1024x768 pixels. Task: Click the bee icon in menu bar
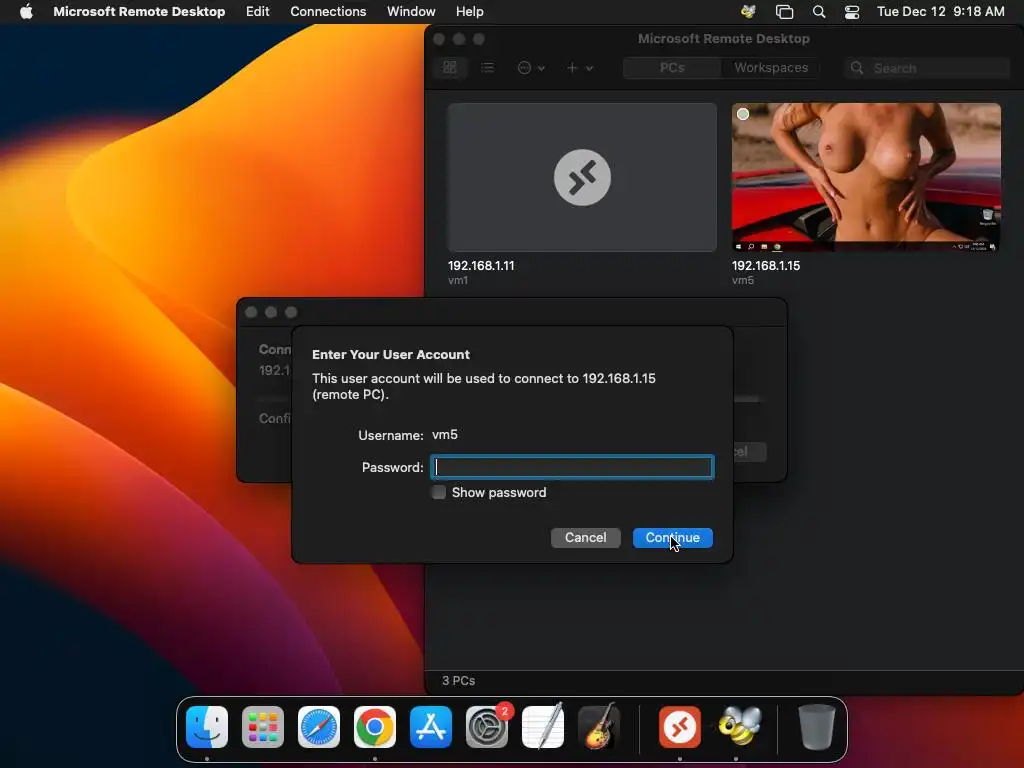point(748,11)
